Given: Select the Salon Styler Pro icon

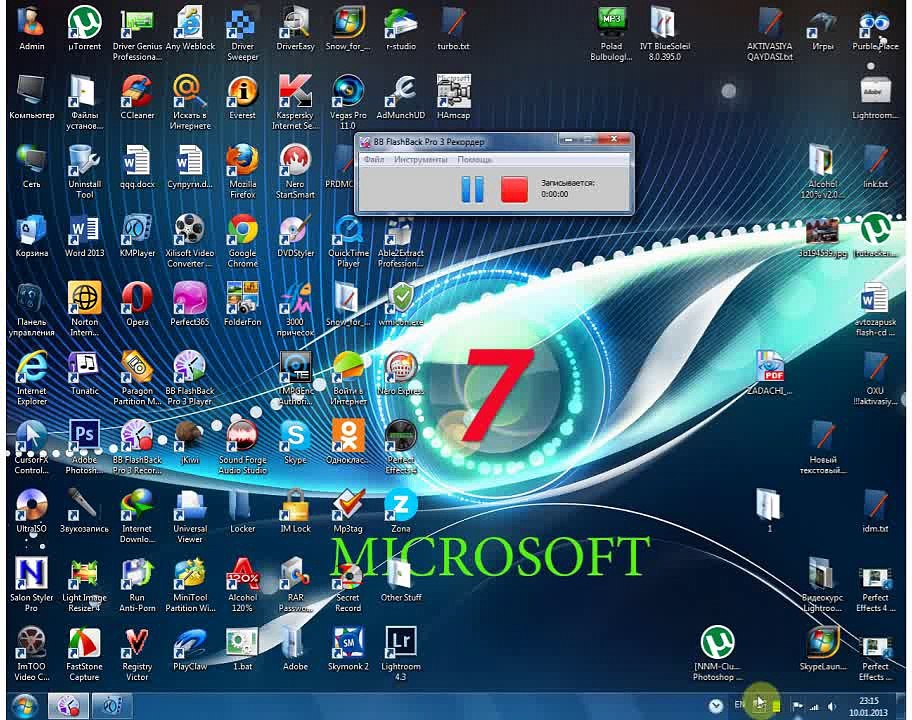Looking at the screenshot, I should pyautogui.click(x=31, y=585).
